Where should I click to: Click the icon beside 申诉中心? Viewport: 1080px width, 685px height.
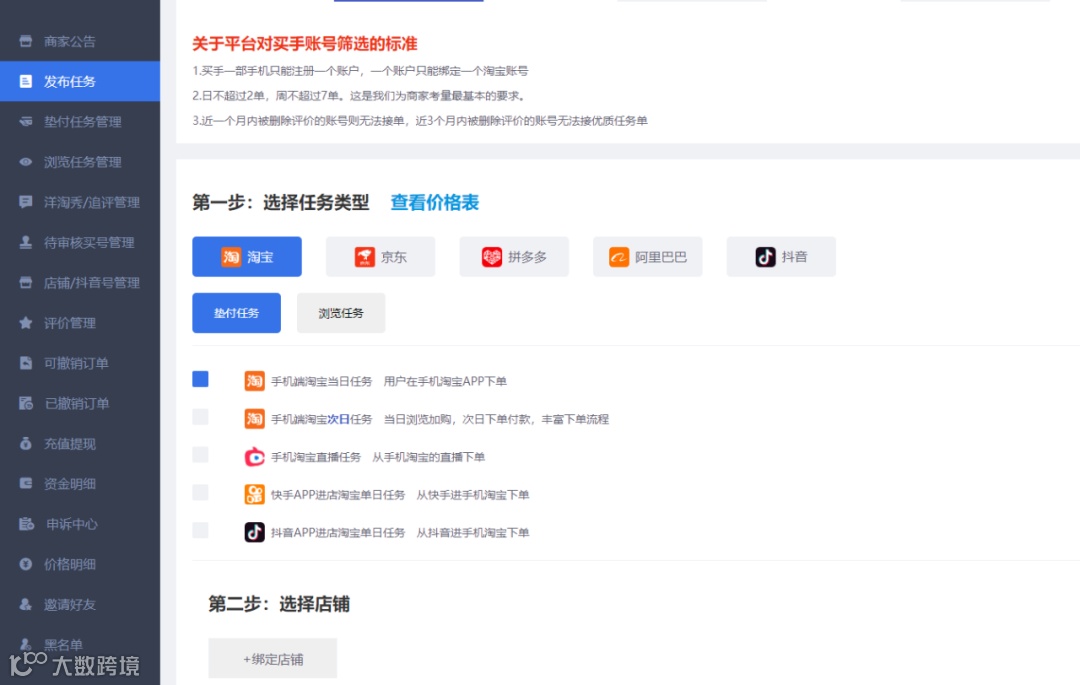[x=26, y=525]
